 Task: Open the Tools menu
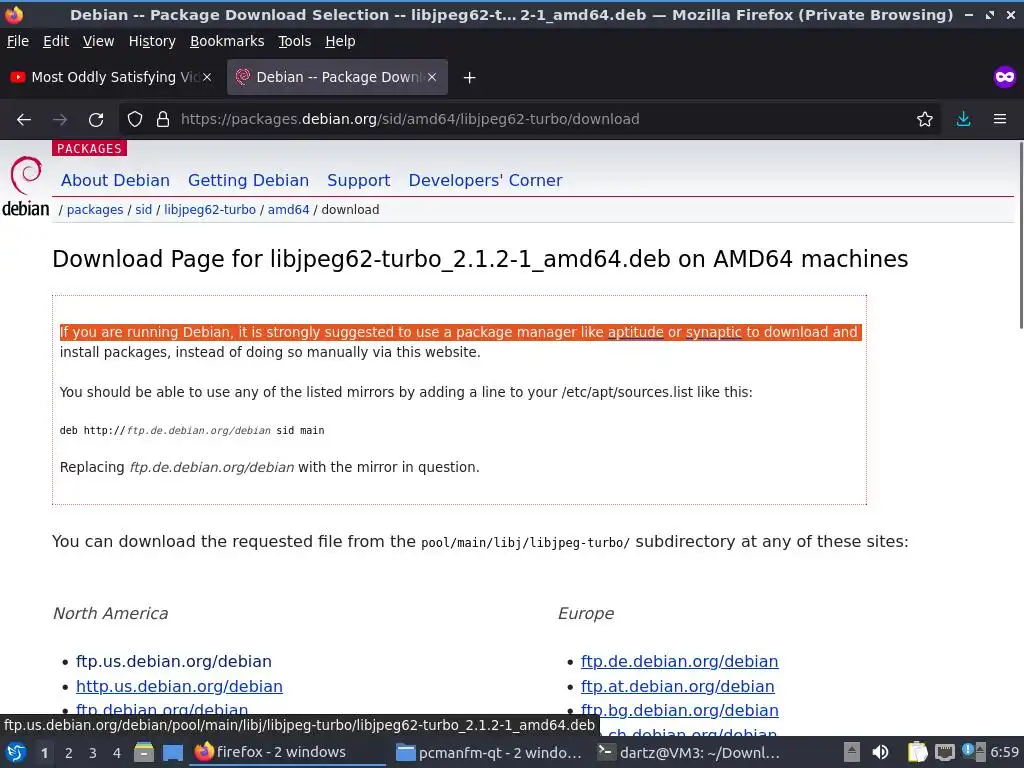[295, 41]
